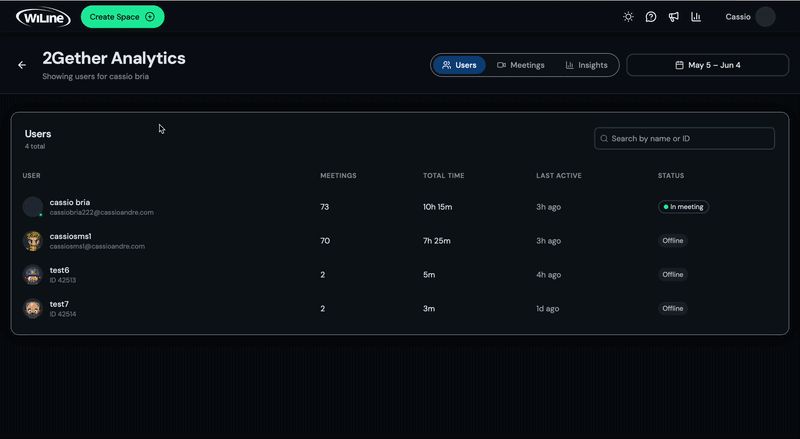
Task: Select cassiosms1 avatar image
Action: [33, 240]
